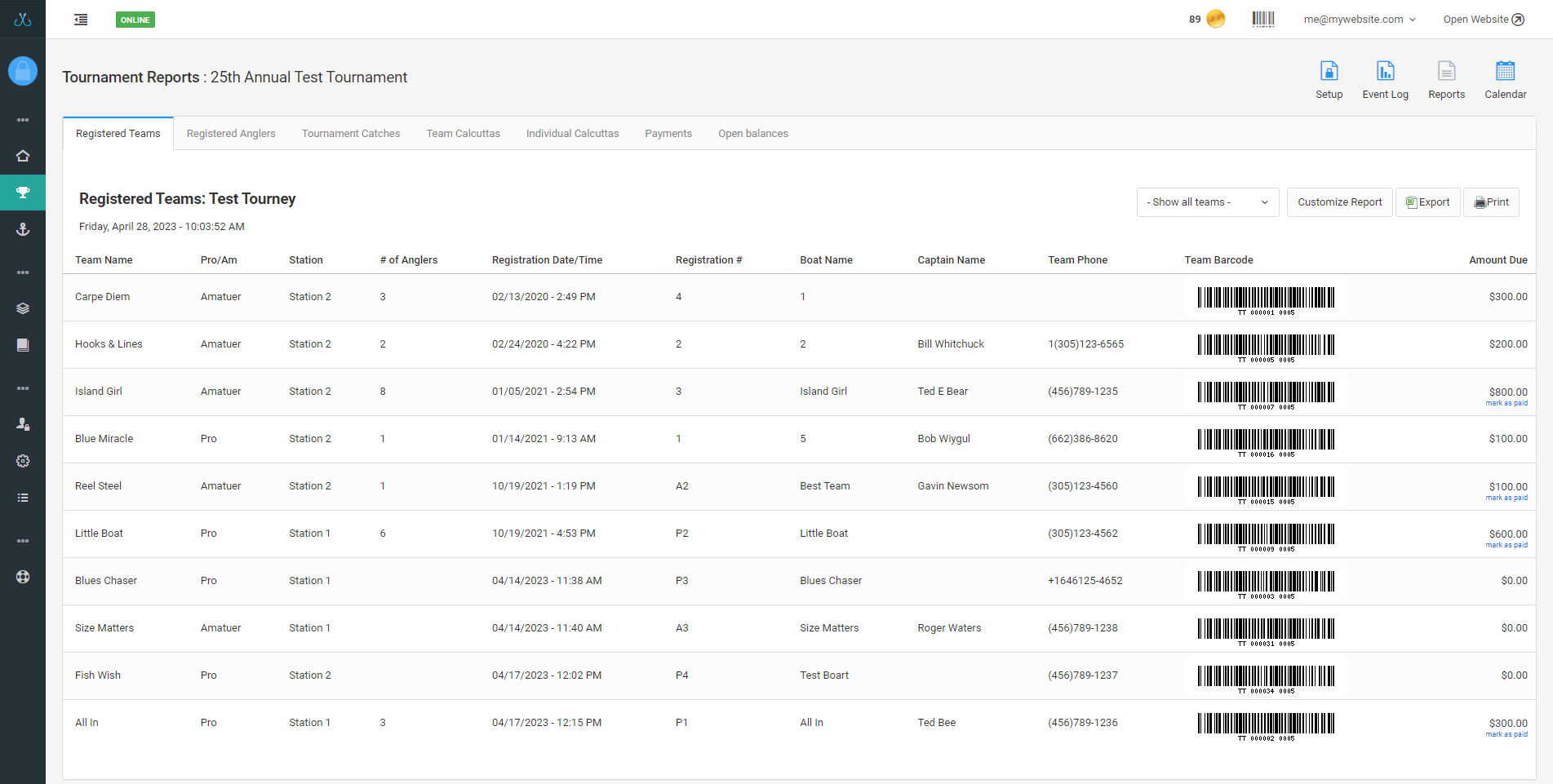
Task: Switch to Open balances tab
Action: [753, 134]
